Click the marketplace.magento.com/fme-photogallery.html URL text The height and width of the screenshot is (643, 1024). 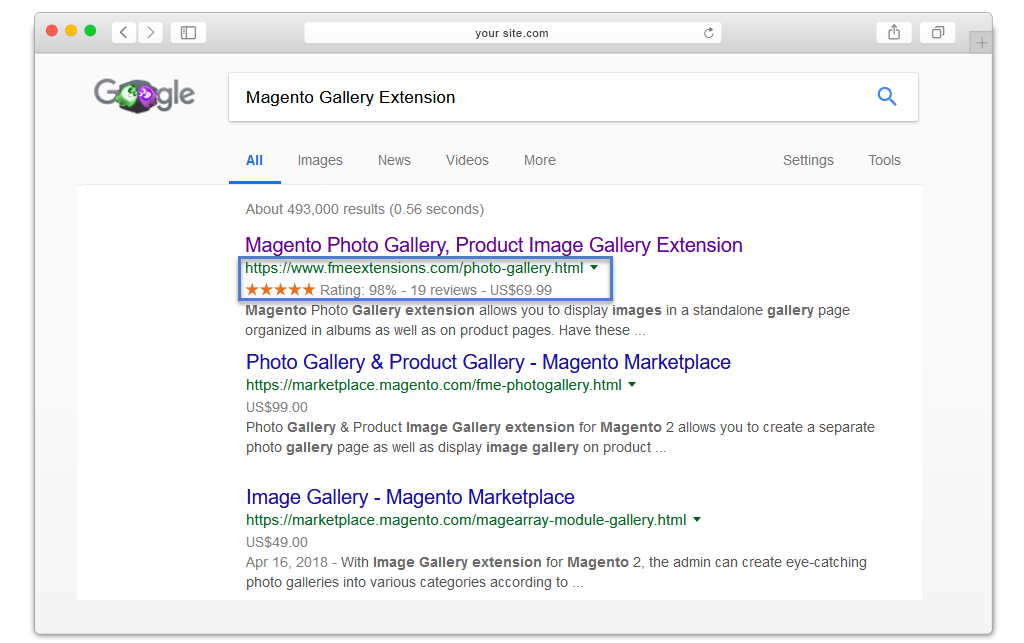434,385
